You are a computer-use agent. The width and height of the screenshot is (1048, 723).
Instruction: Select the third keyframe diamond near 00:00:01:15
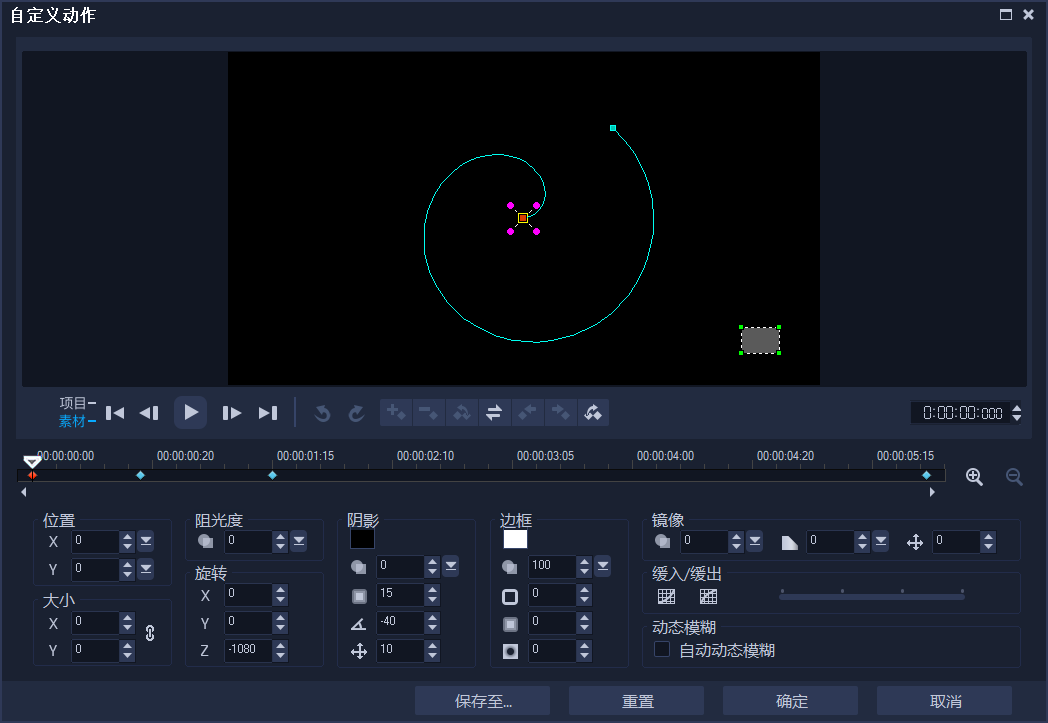273,475
